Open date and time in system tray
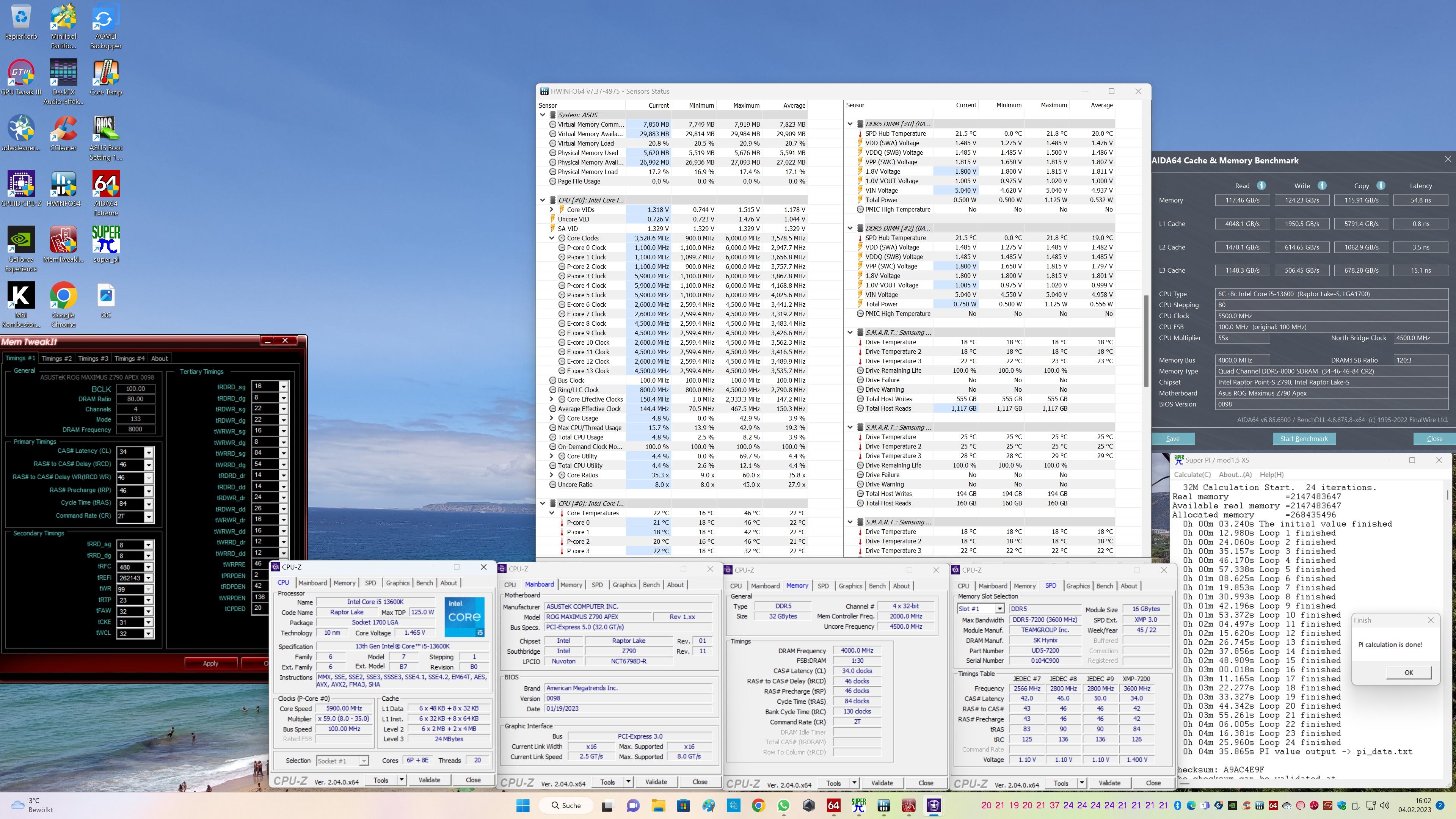1456x819 pixels. tap(1415, 805)
